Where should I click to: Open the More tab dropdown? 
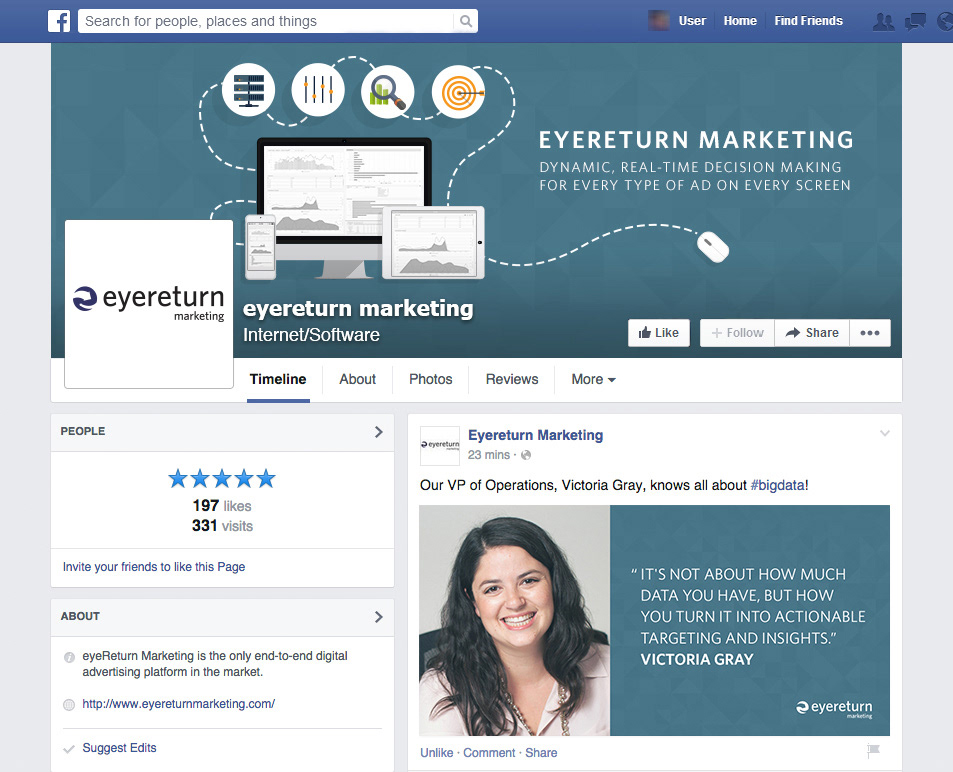593,379
